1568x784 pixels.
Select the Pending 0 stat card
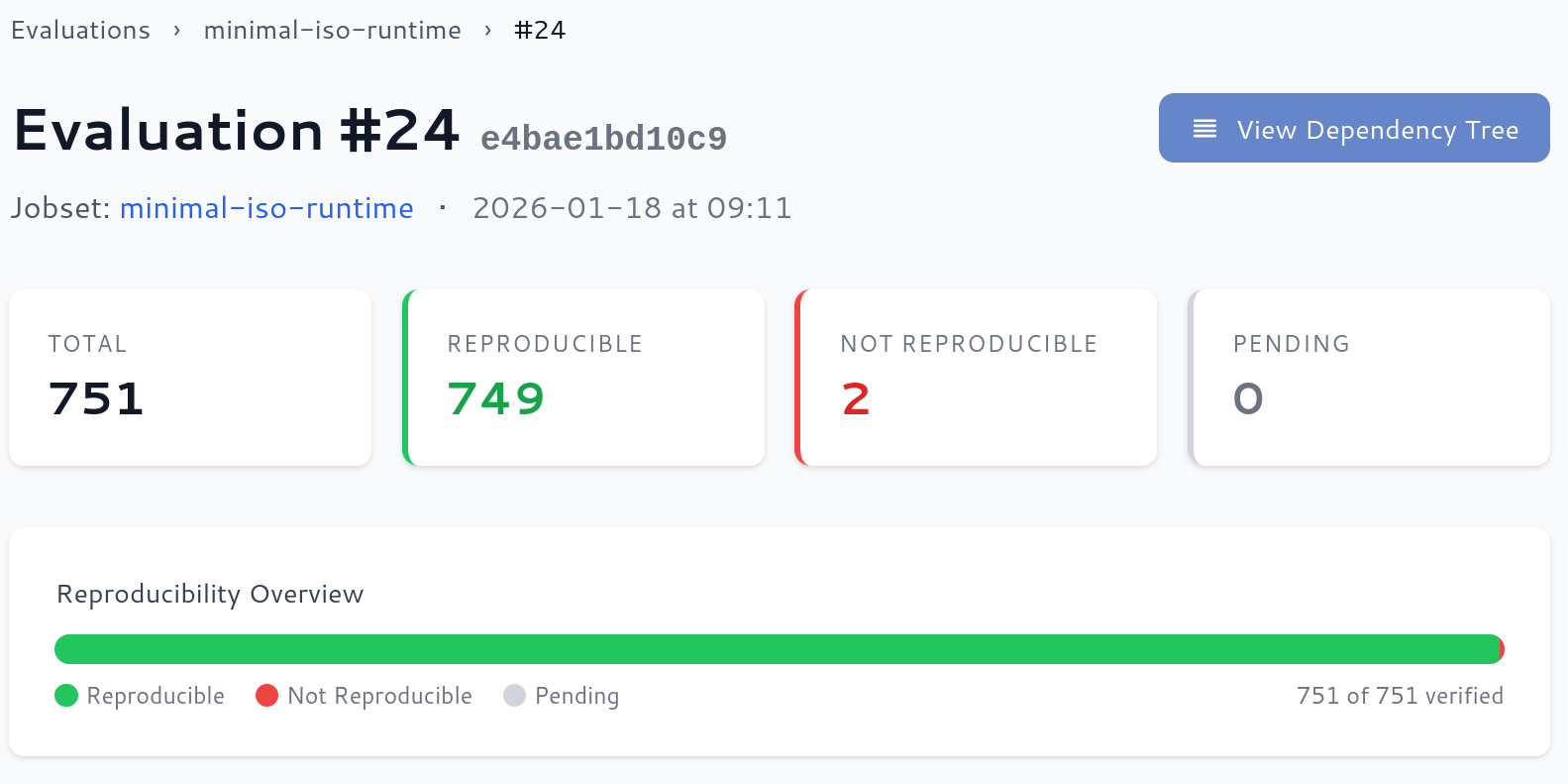point(1369,378)
